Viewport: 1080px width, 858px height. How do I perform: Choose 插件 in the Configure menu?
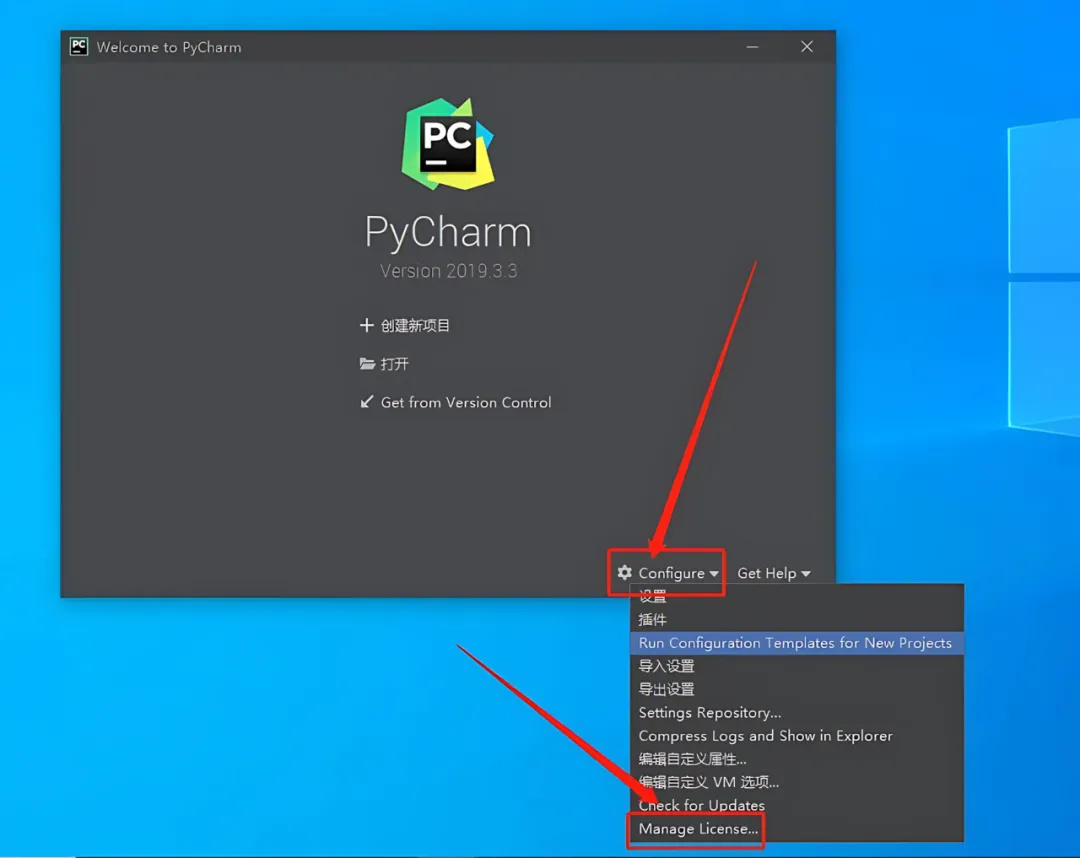point(797,620)
